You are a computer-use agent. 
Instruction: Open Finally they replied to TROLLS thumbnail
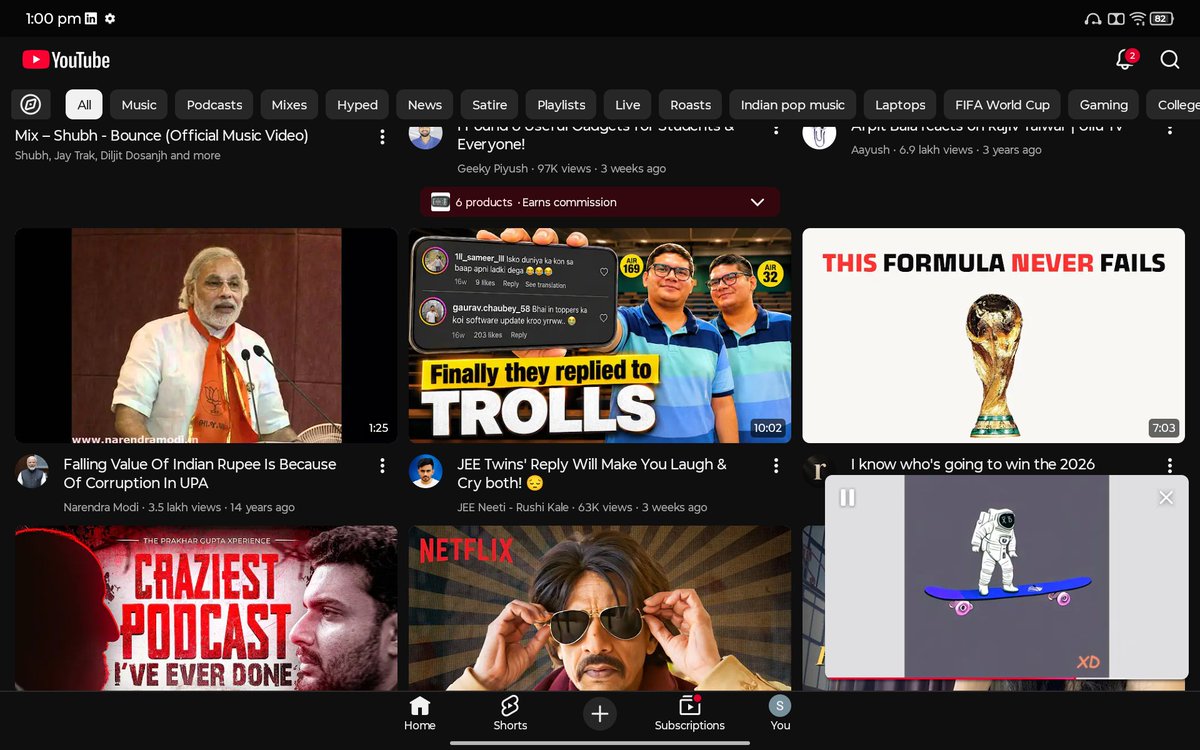click(x=600, y=335)
